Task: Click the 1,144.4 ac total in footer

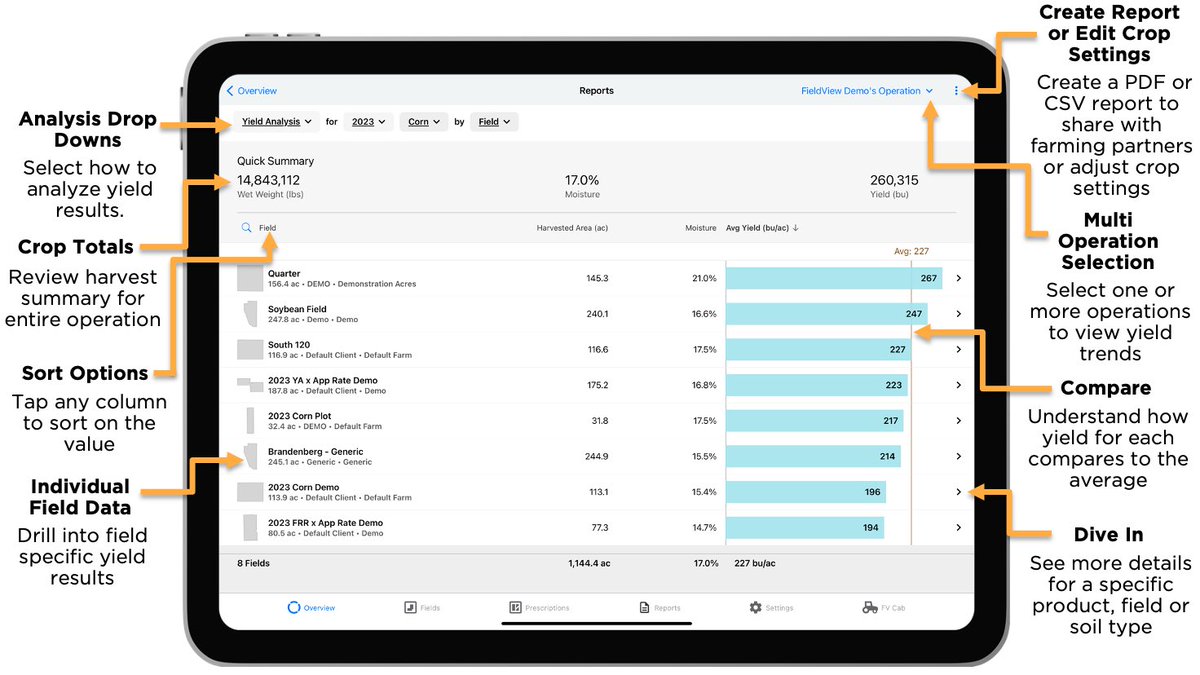Action: click(x=589, y=564)
